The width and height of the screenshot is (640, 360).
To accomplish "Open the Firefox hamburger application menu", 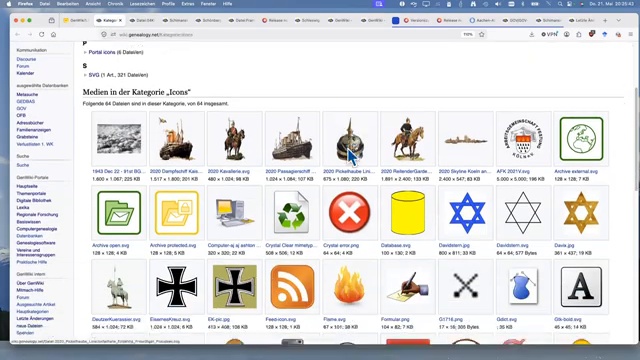I will click(631, 35).
